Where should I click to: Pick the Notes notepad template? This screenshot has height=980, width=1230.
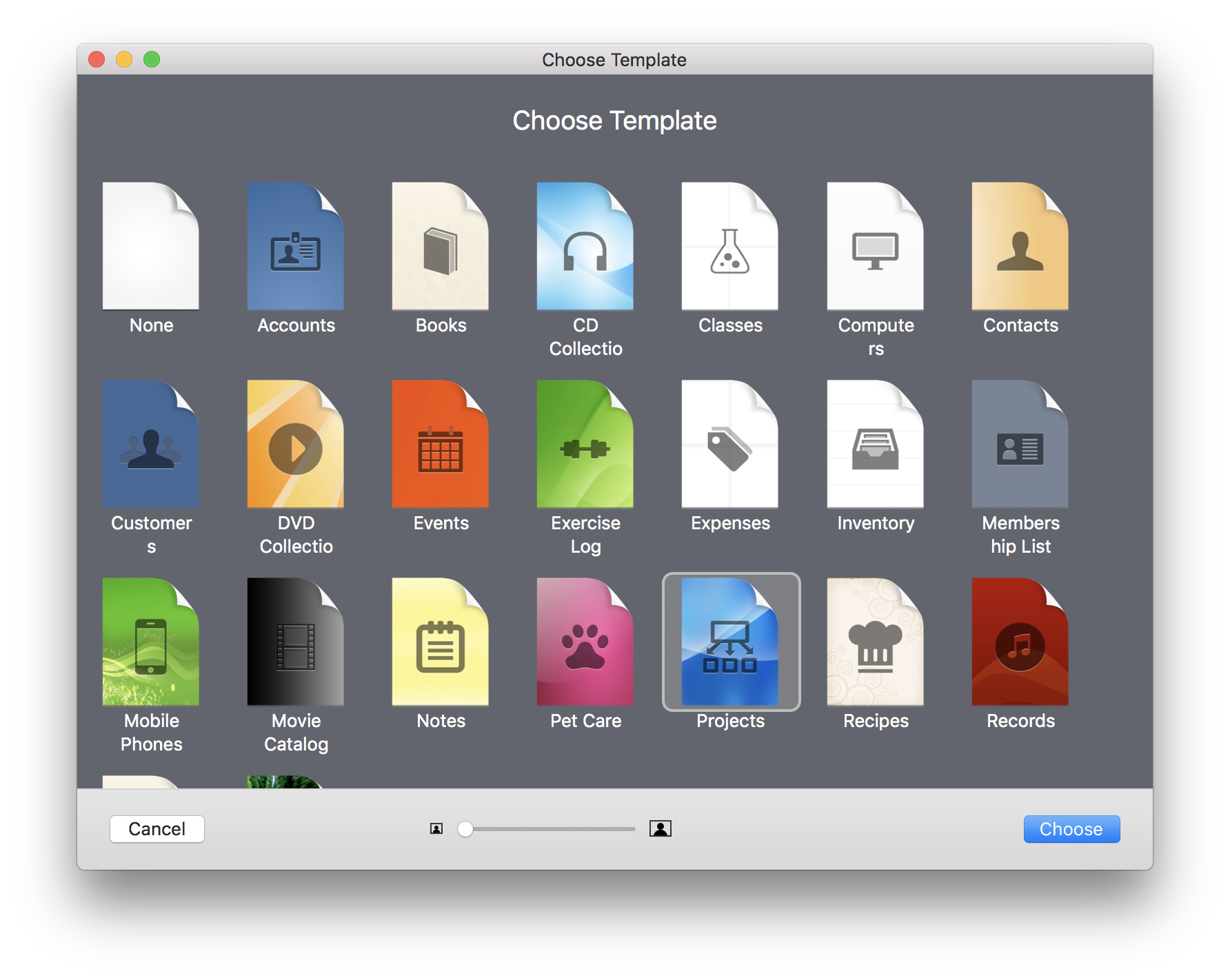click(x=440, y=642)
